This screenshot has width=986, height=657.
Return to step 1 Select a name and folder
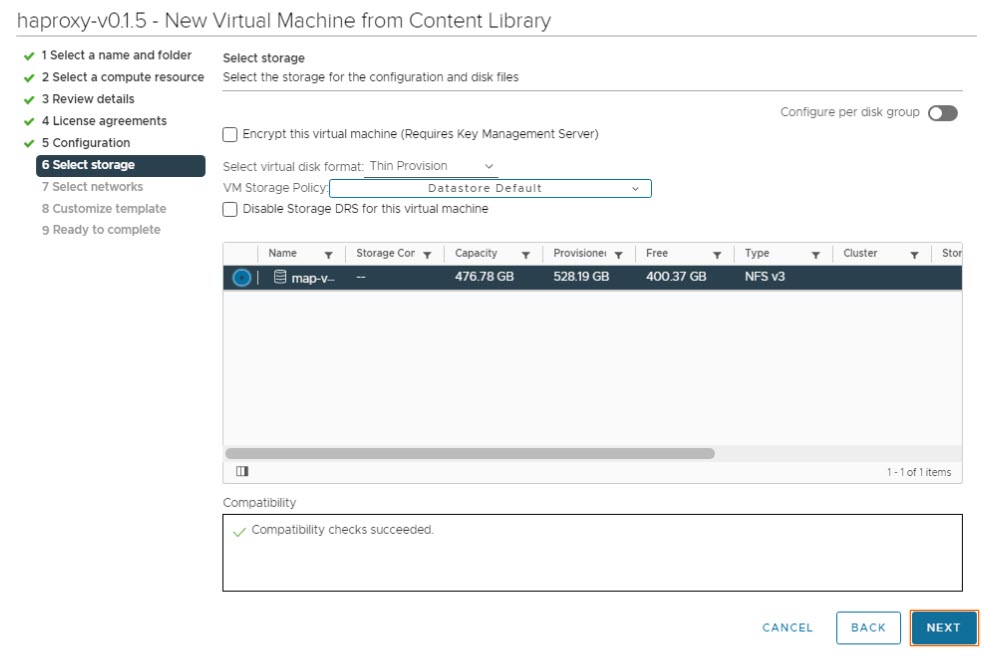click(116, 55)
